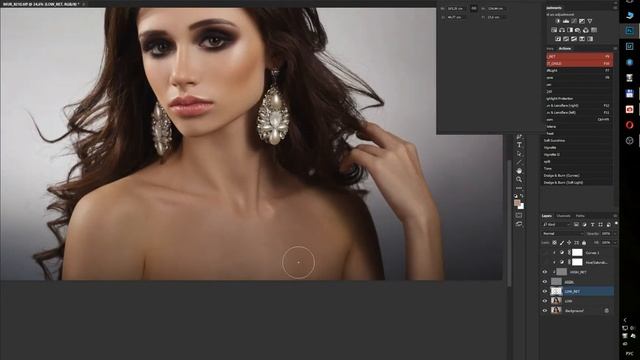Add a Levels adjustment layer
640x360 pixels.
click(566, 21)
